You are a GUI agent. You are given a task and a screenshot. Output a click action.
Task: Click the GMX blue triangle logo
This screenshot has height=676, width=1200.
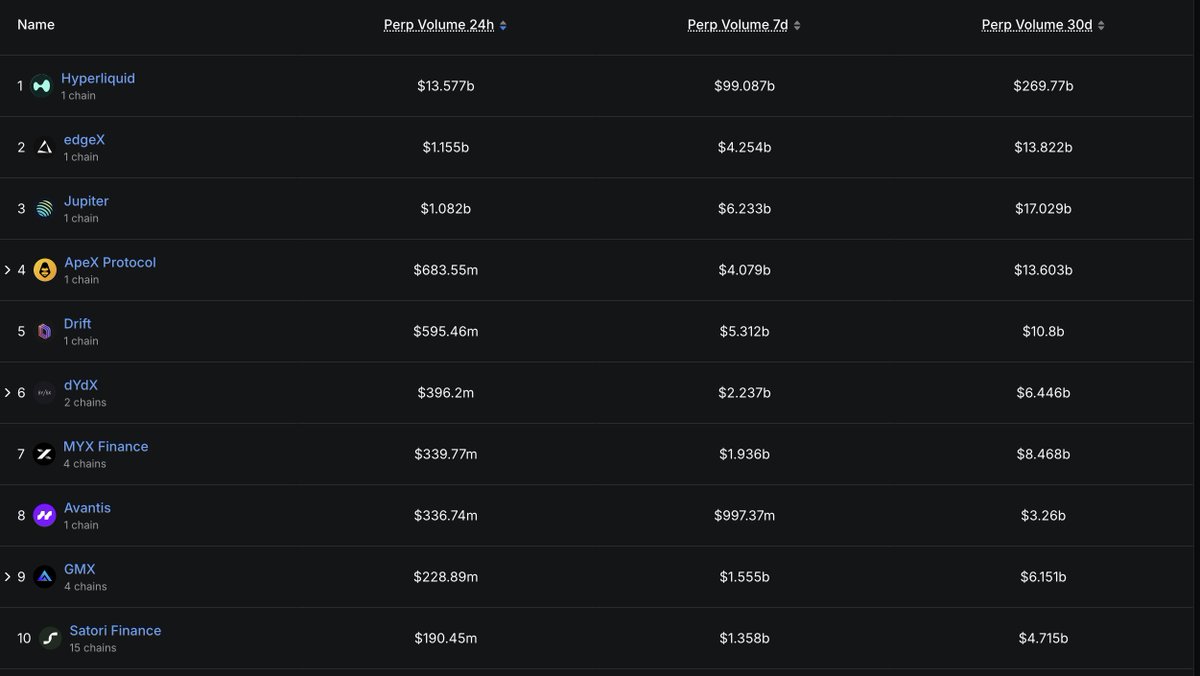pyautogui.click(x=44, y=577)
